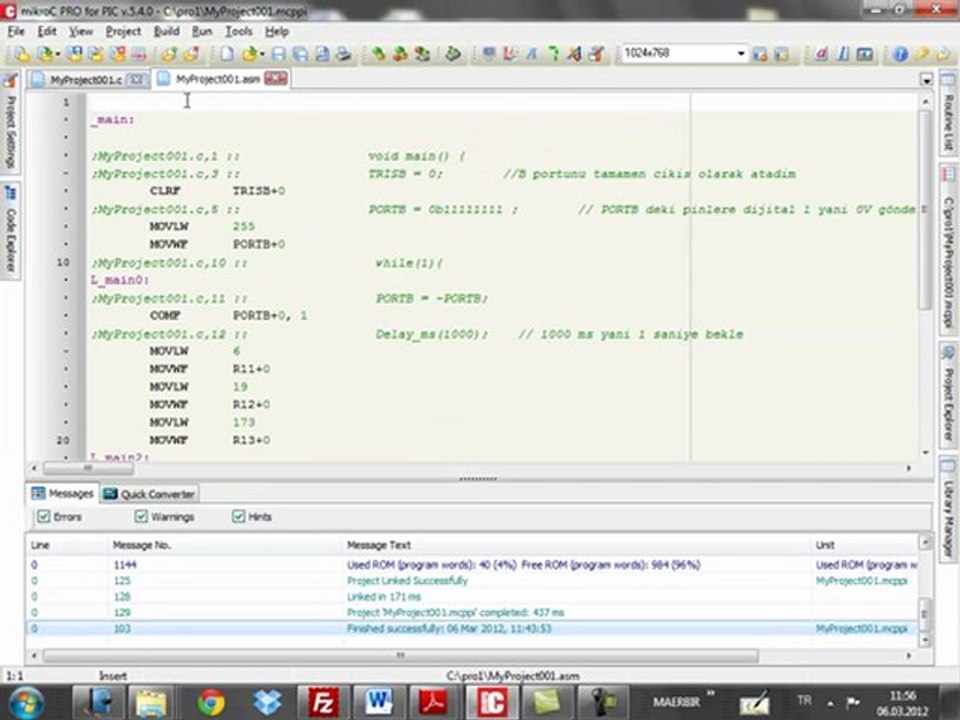Select the Messages tab

point(62,493)
